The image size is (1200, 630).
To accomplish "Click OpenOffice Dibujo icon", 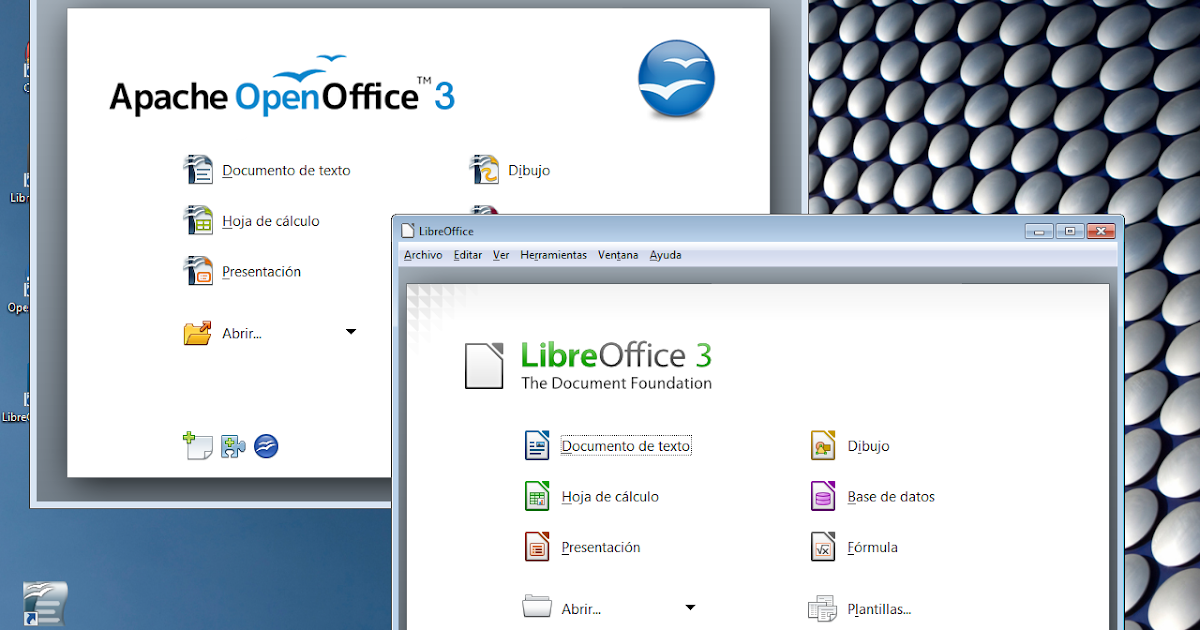I will (x=484, y=170).
